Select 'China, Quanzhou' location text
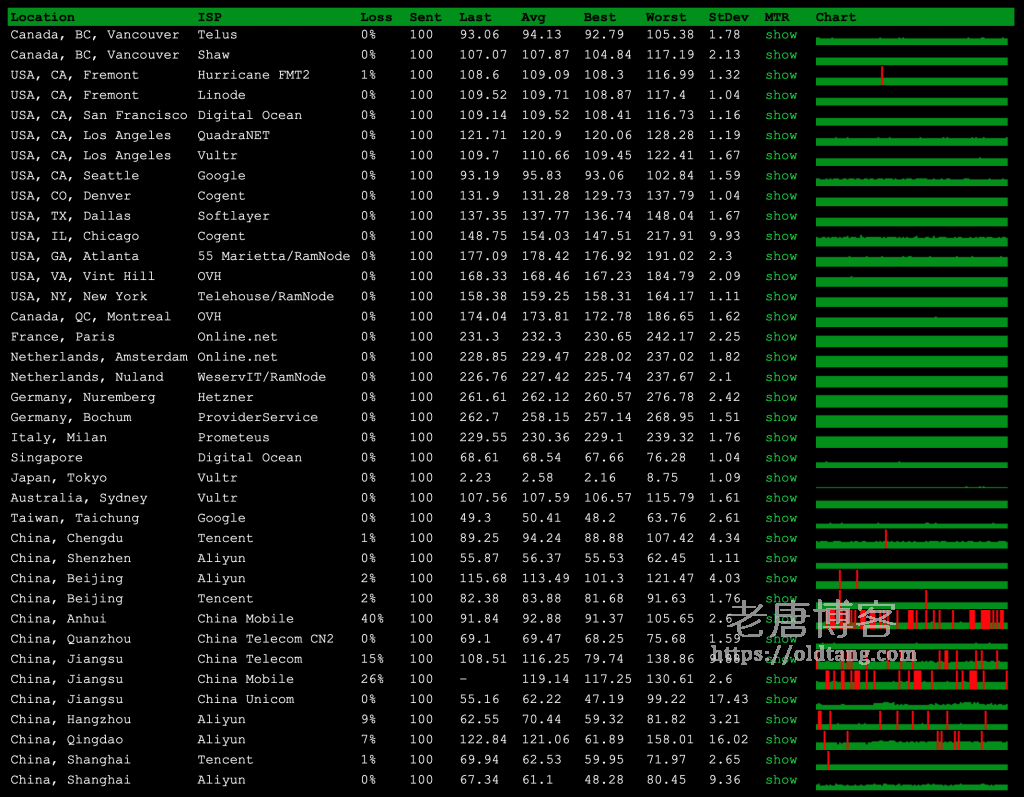Viewport: 1024px width, 797px height. [71, 639]
